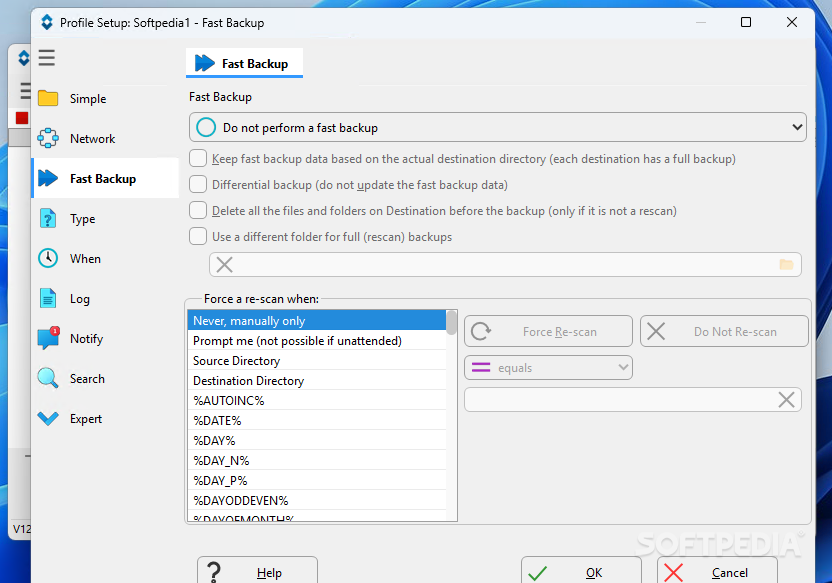The height and width of the screenshot is (583, 832).
Task: Open the Notify section
Action: coord(106,338)
